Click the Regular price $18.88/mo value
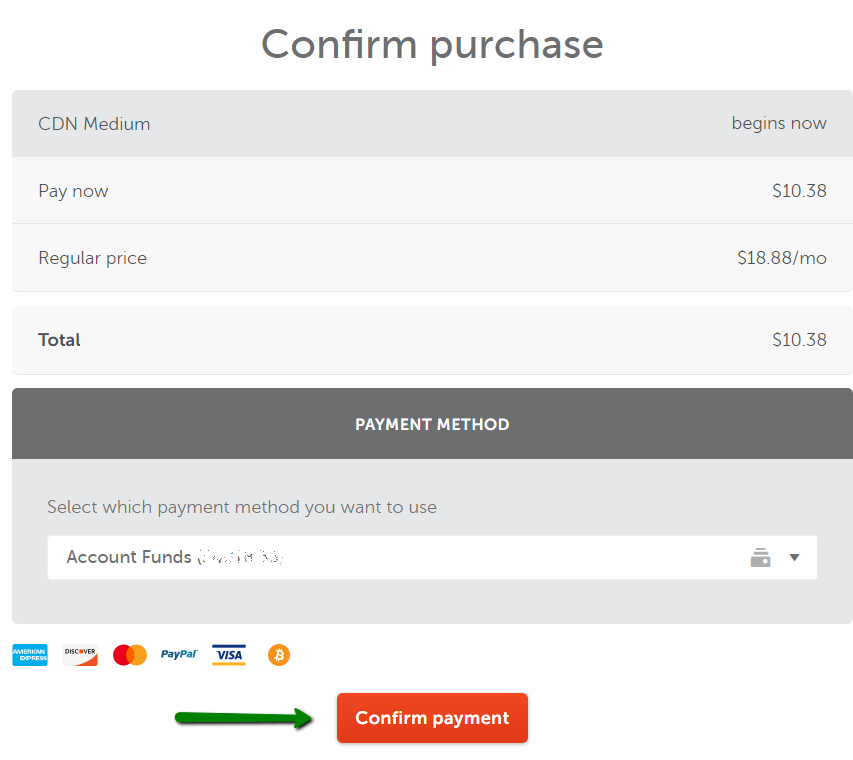Viewport: 853px width, 760px height. (x=782, y=258)
